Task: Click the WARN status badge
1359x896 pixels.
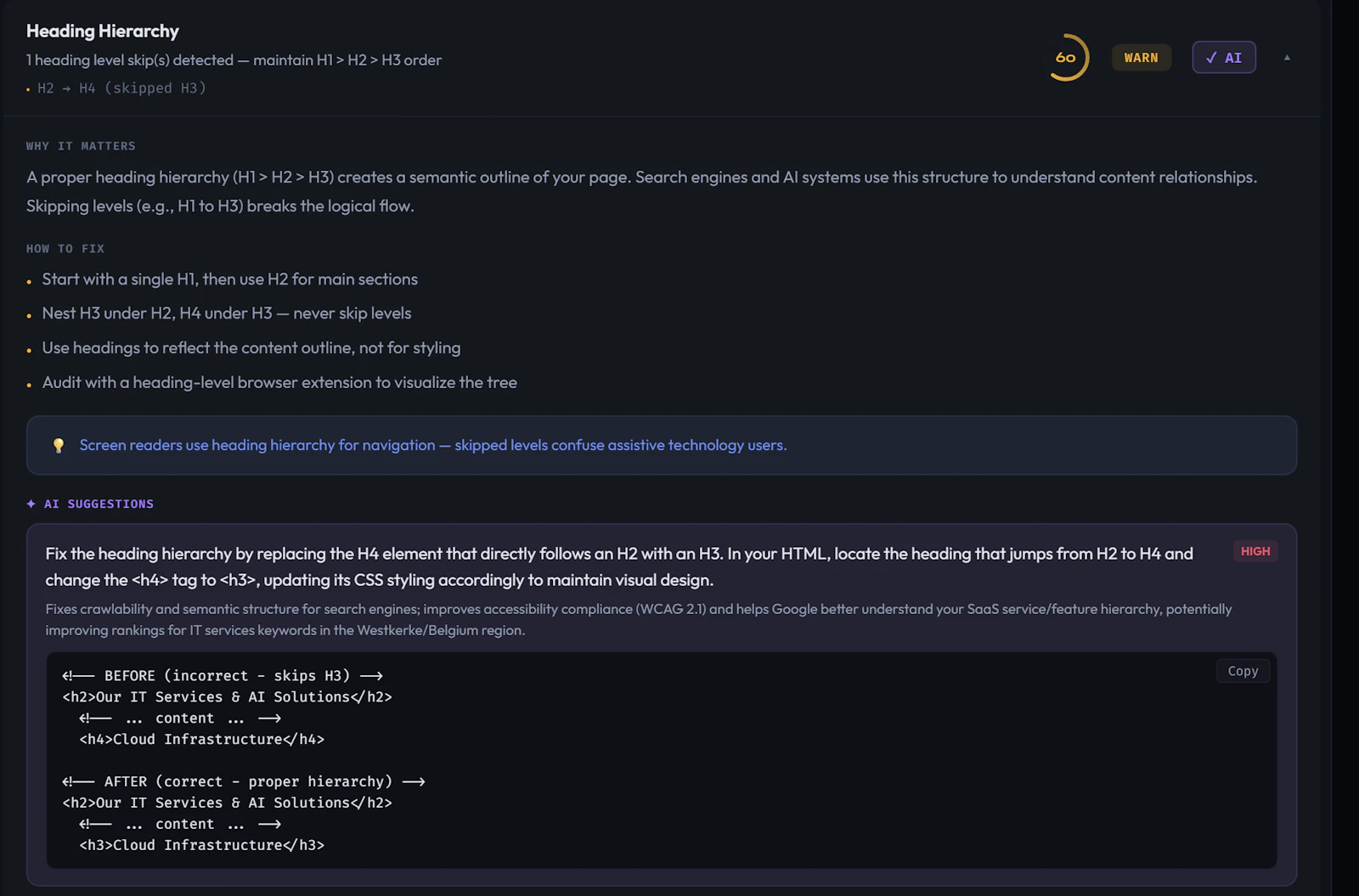Action: (1141, 57)
